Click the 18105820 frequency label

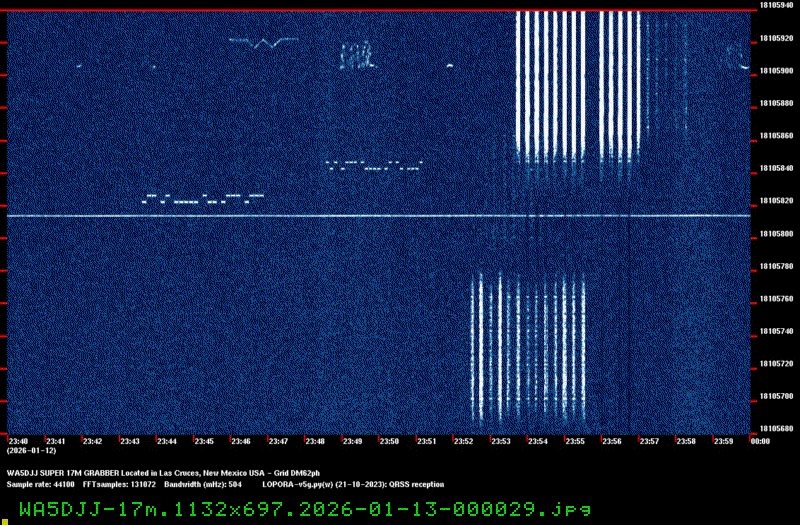pyautogui.click(x=777, y=201)
